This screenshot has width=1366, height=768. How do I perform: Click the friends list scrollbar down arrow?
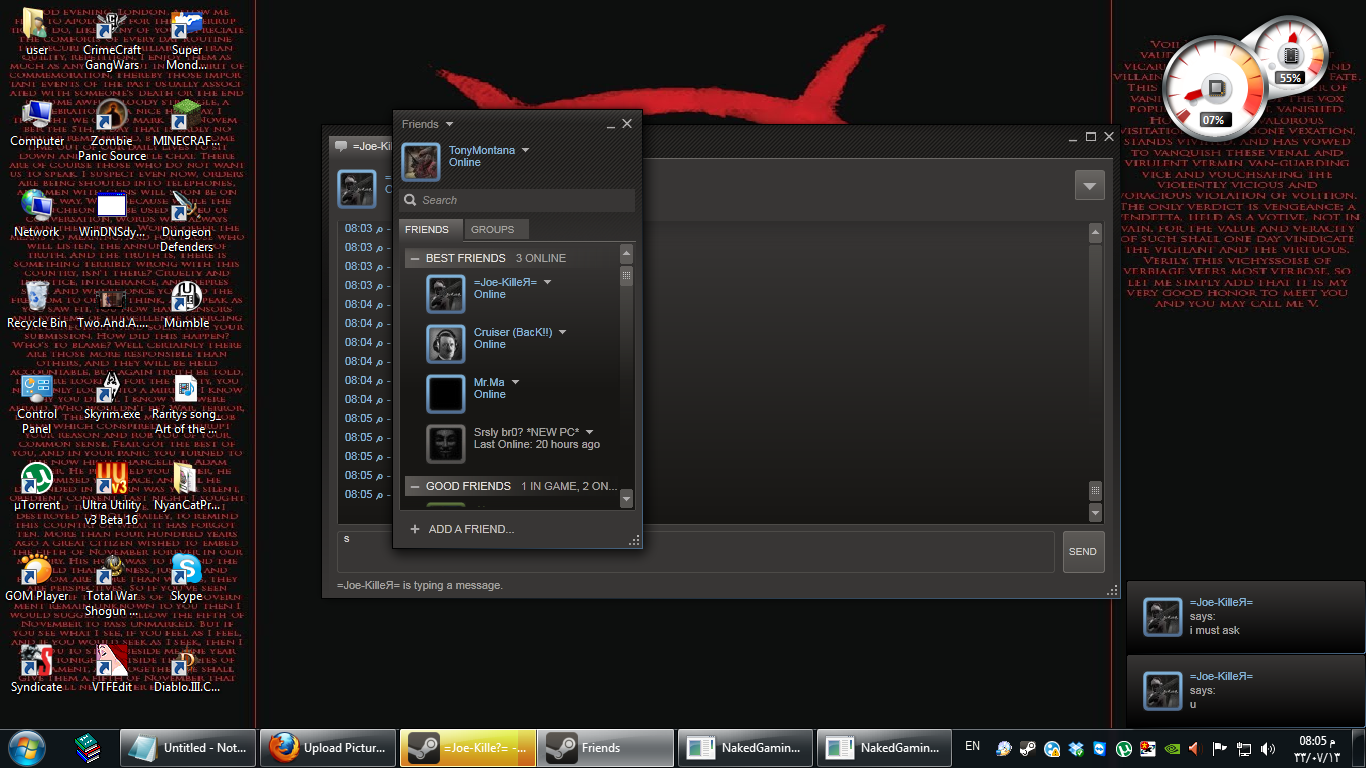click(627, 498)
